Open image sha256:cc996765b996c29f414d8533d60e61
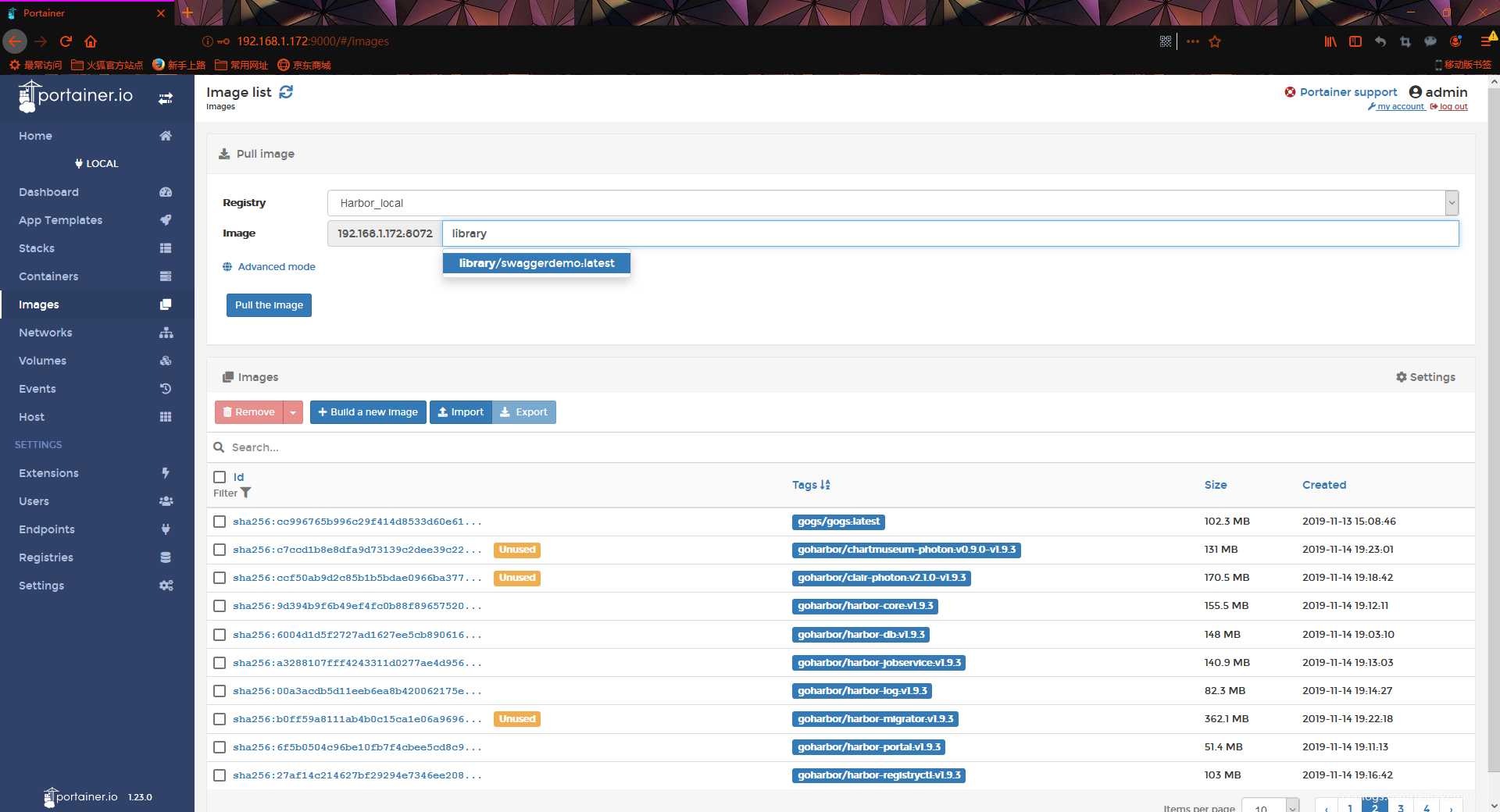This screenshot has height=812, width=1500. (357, 522)
